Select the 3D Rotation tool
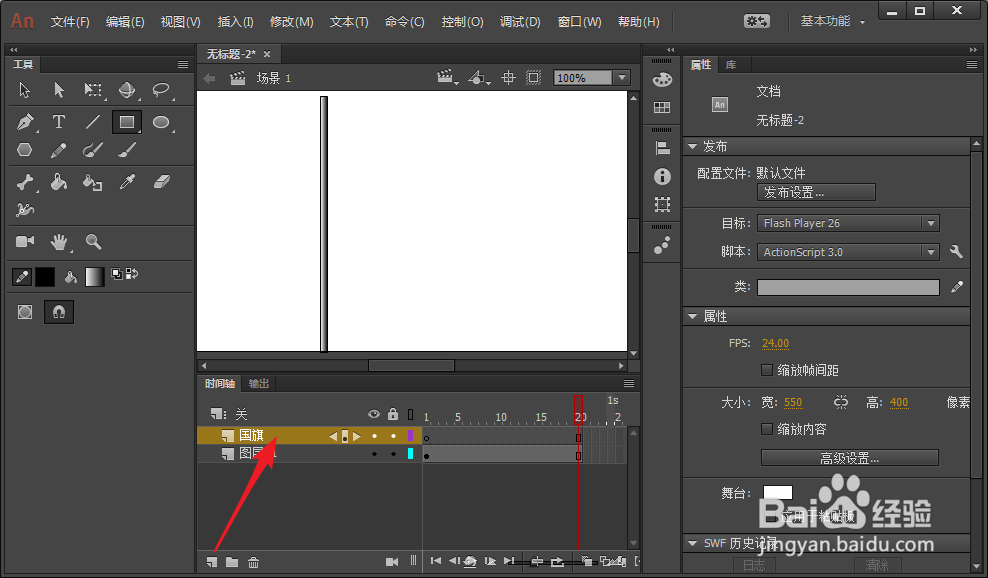 [x=127, y=91]
